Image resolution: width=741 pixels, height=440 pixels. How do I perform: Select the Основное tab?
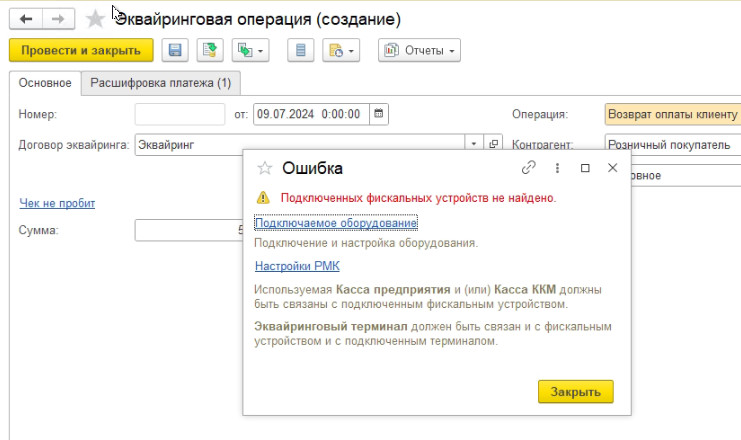coord(45,83)
